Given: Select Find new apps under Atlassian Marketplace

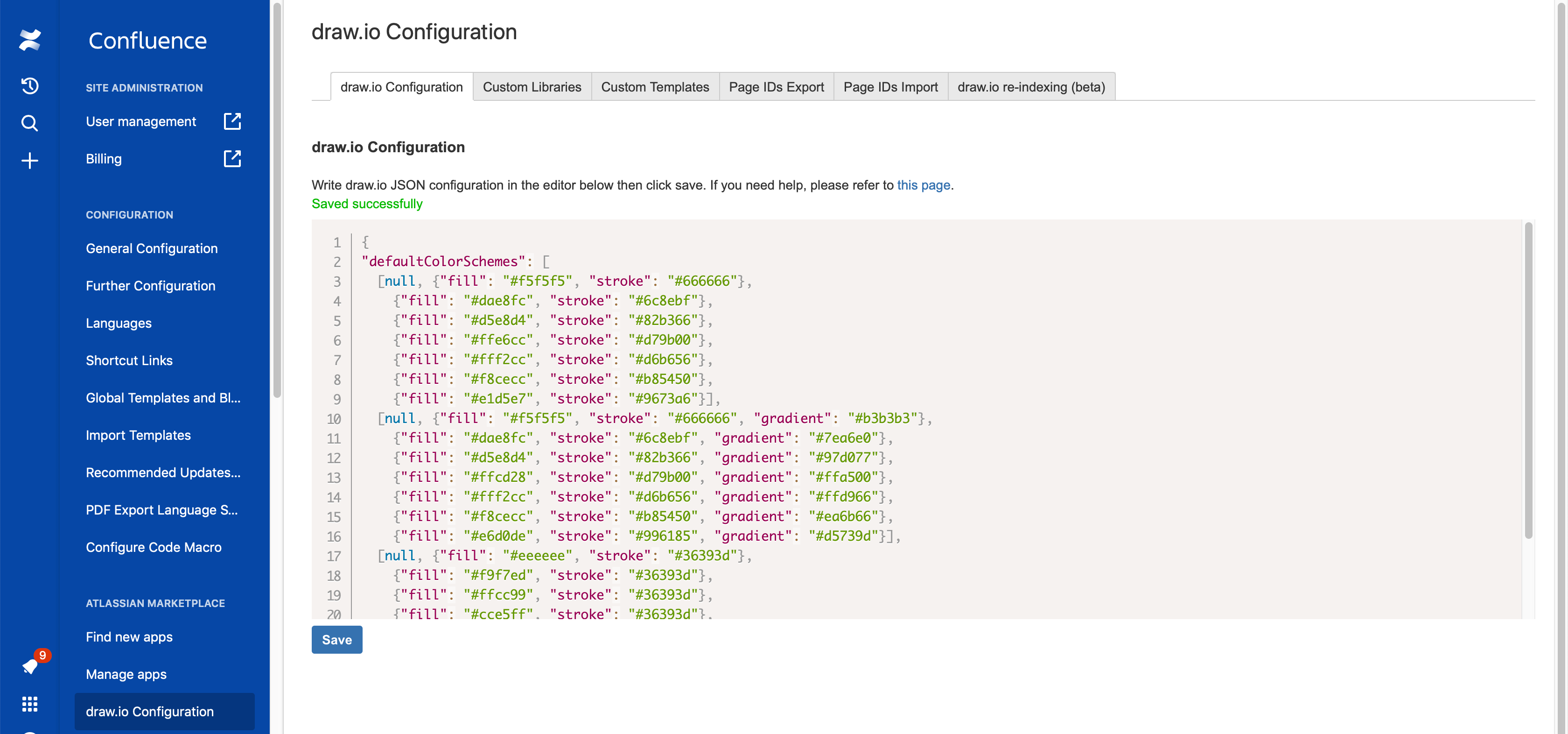Looking at the screenshot, I should [128, 637].
